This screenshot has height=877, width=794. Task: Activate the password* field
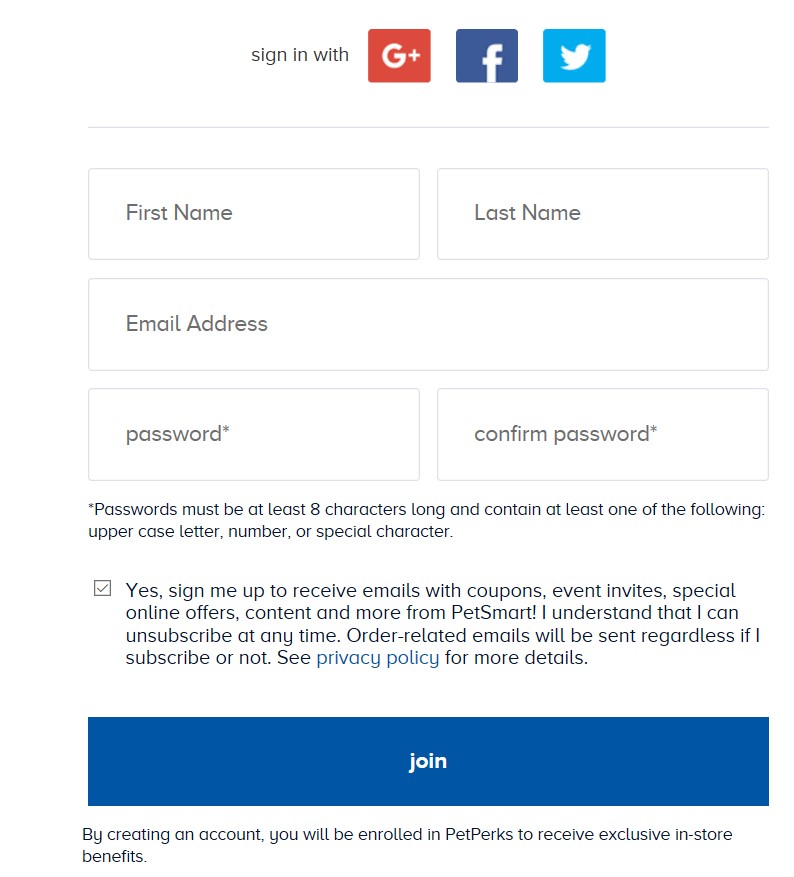[254, 435]
